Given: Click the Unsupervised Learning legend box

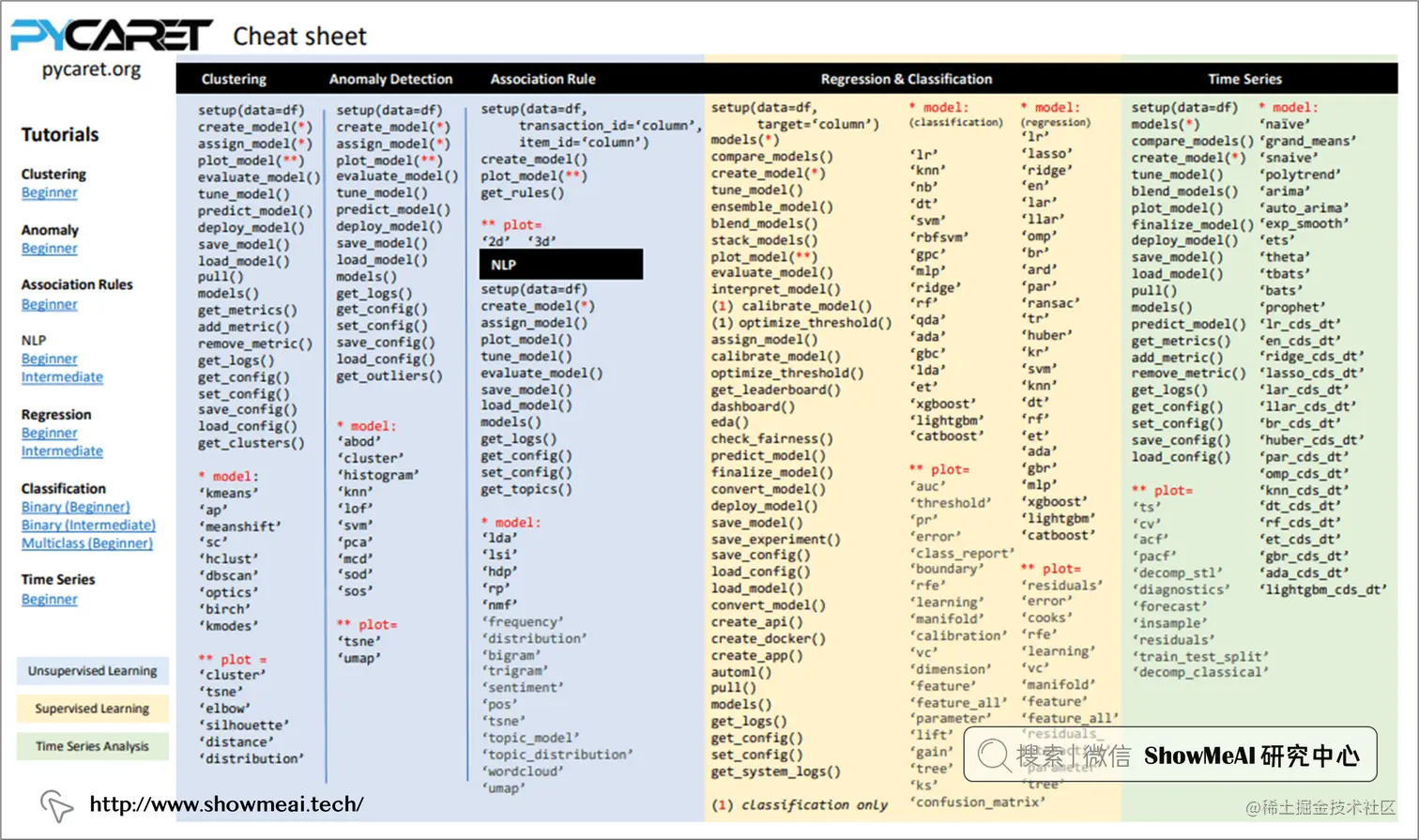Looking at the screenshot, I should pyautogui.click(x=92, y=671).
